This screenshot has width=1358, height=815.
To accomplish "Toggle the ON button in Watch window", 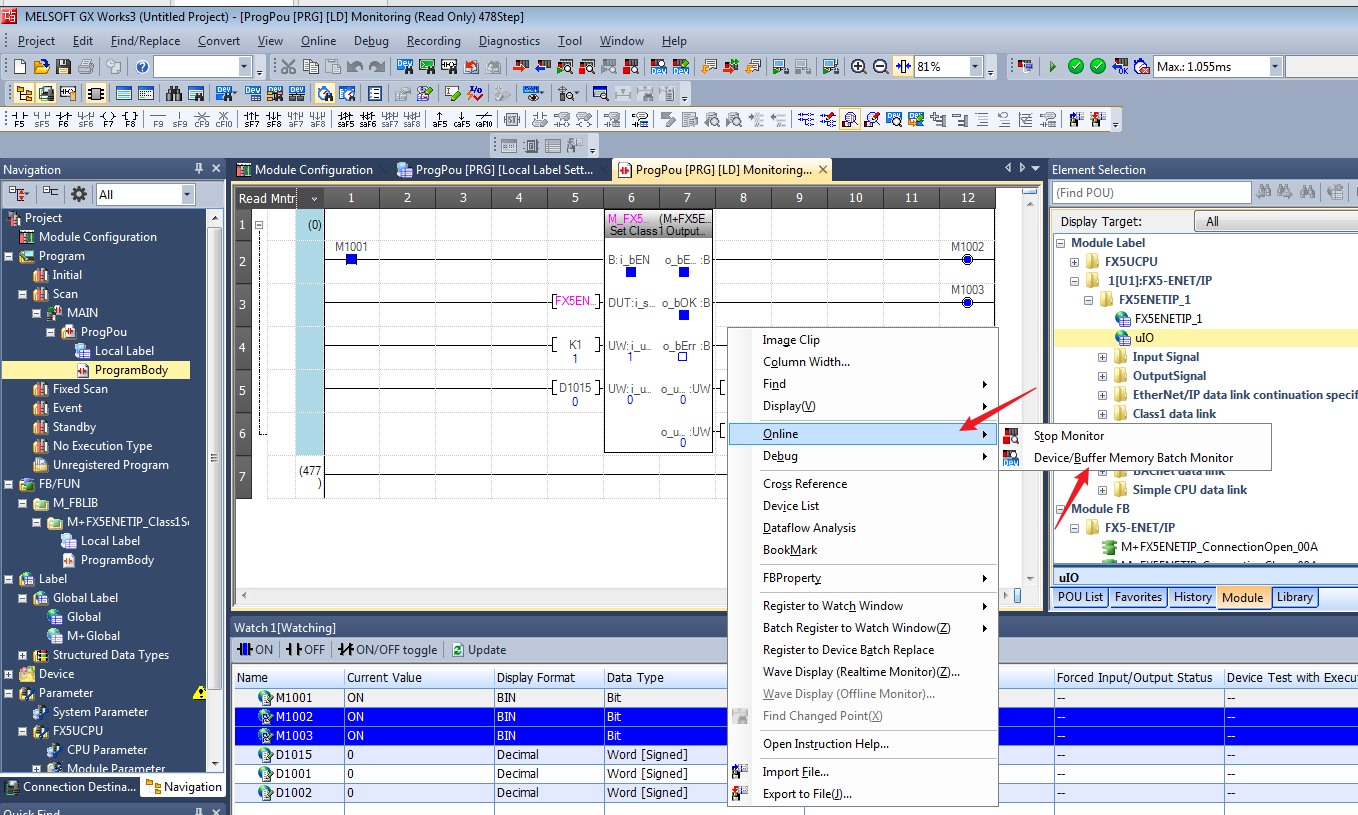I will click(x=256, y=650).
